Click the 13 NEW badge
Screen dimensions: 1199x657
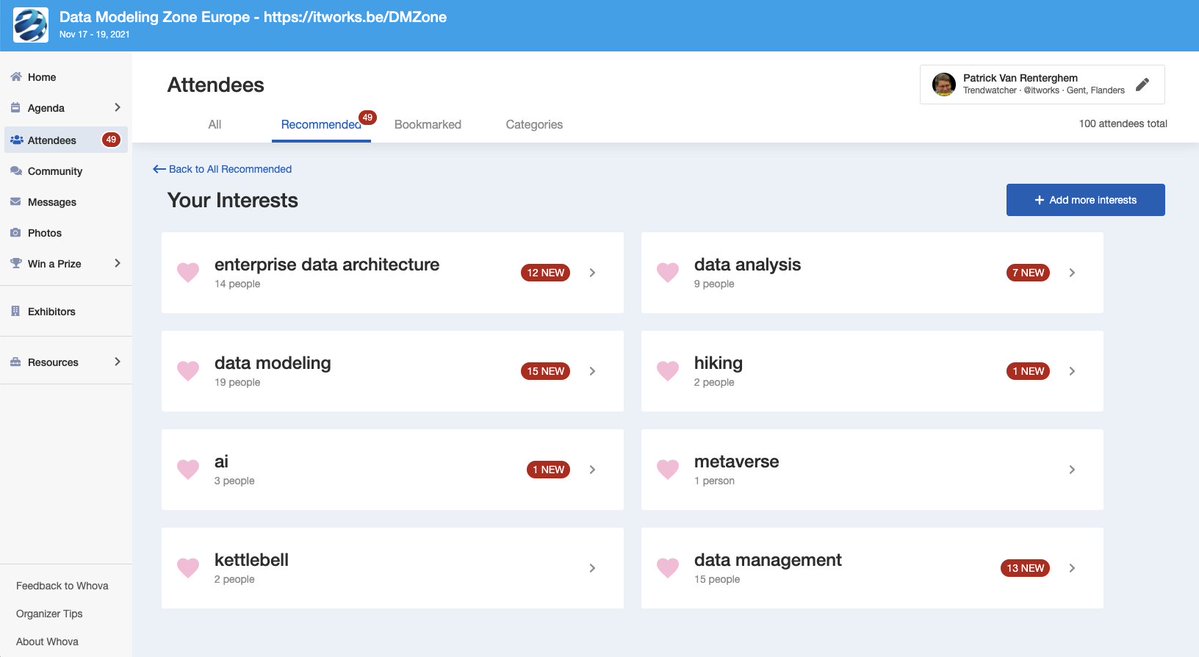1025,568
